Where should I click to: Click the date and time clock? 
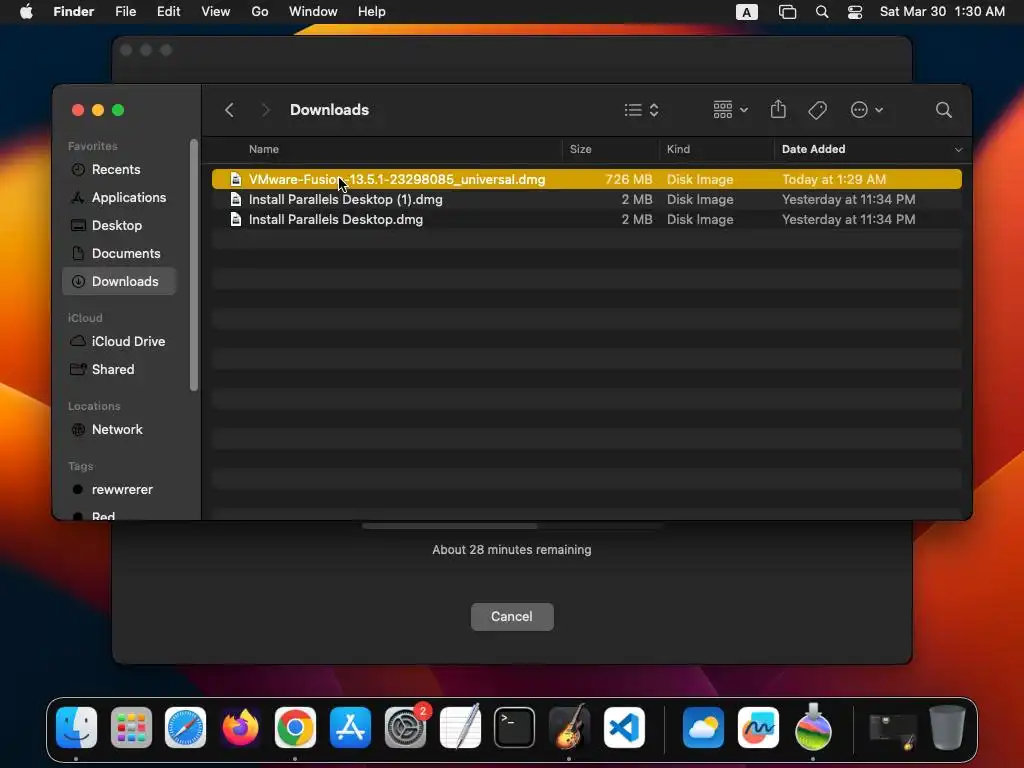click(942, 12)
